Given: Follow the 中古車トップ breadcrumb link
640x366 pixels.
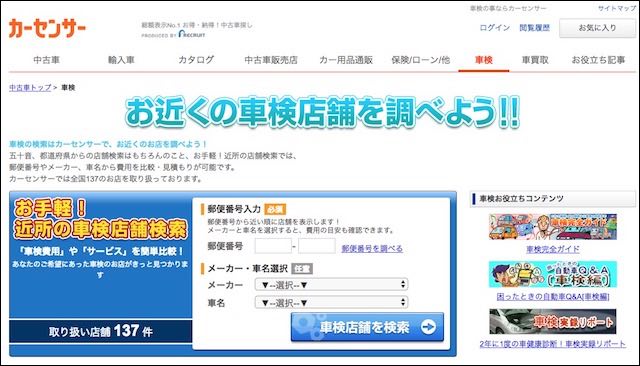Looking at the screenshot, I should (x=30, y=87).
